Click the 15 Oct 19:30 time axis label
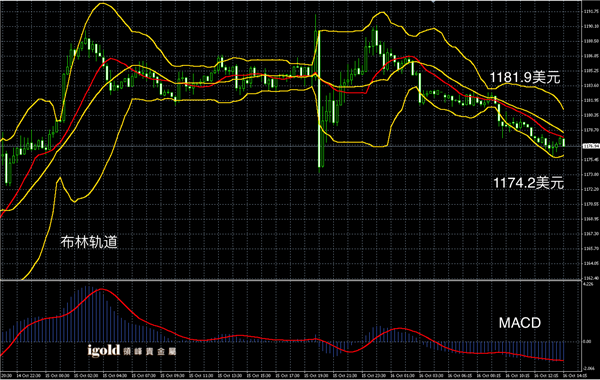600x380 pixels. click(317, 375)
